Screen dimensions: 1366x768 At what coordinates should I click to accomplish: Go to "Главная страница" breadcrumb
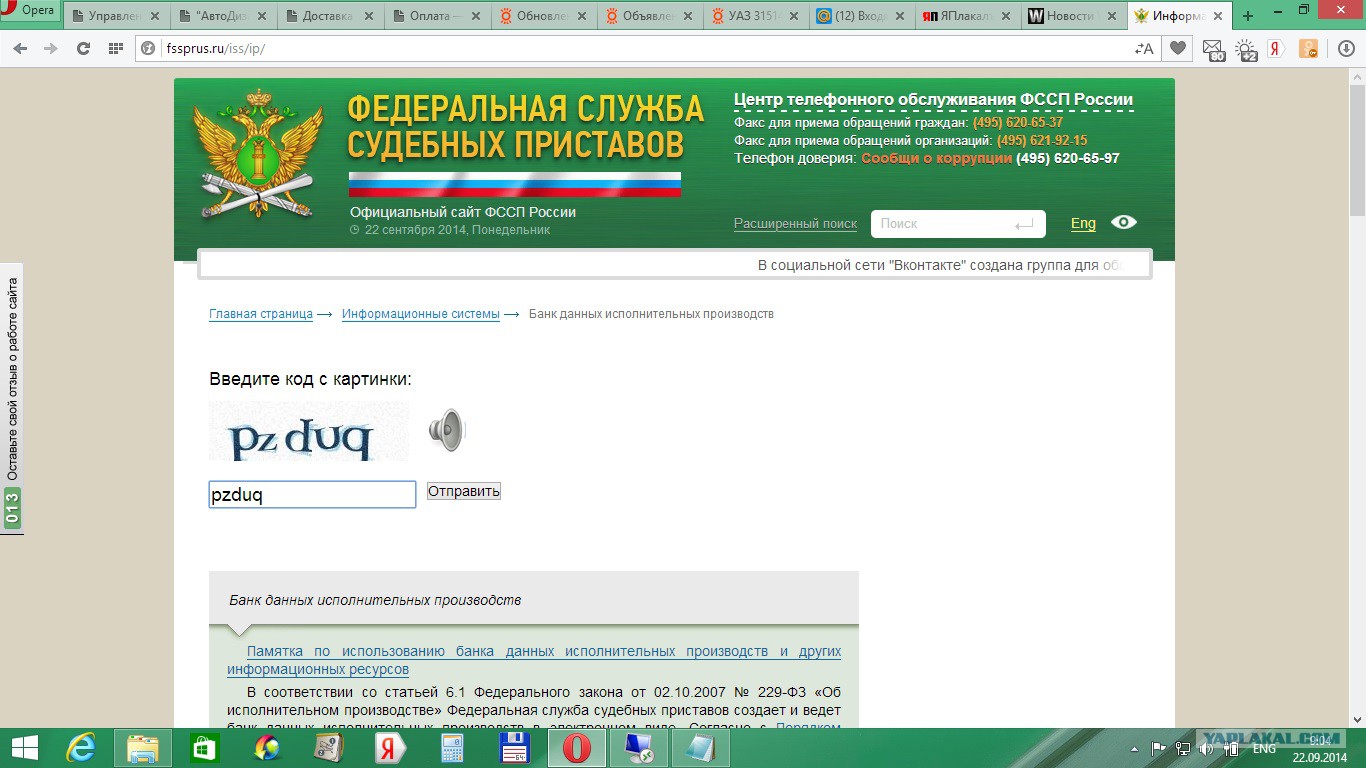pyautogui.click(x=261, y=314)
